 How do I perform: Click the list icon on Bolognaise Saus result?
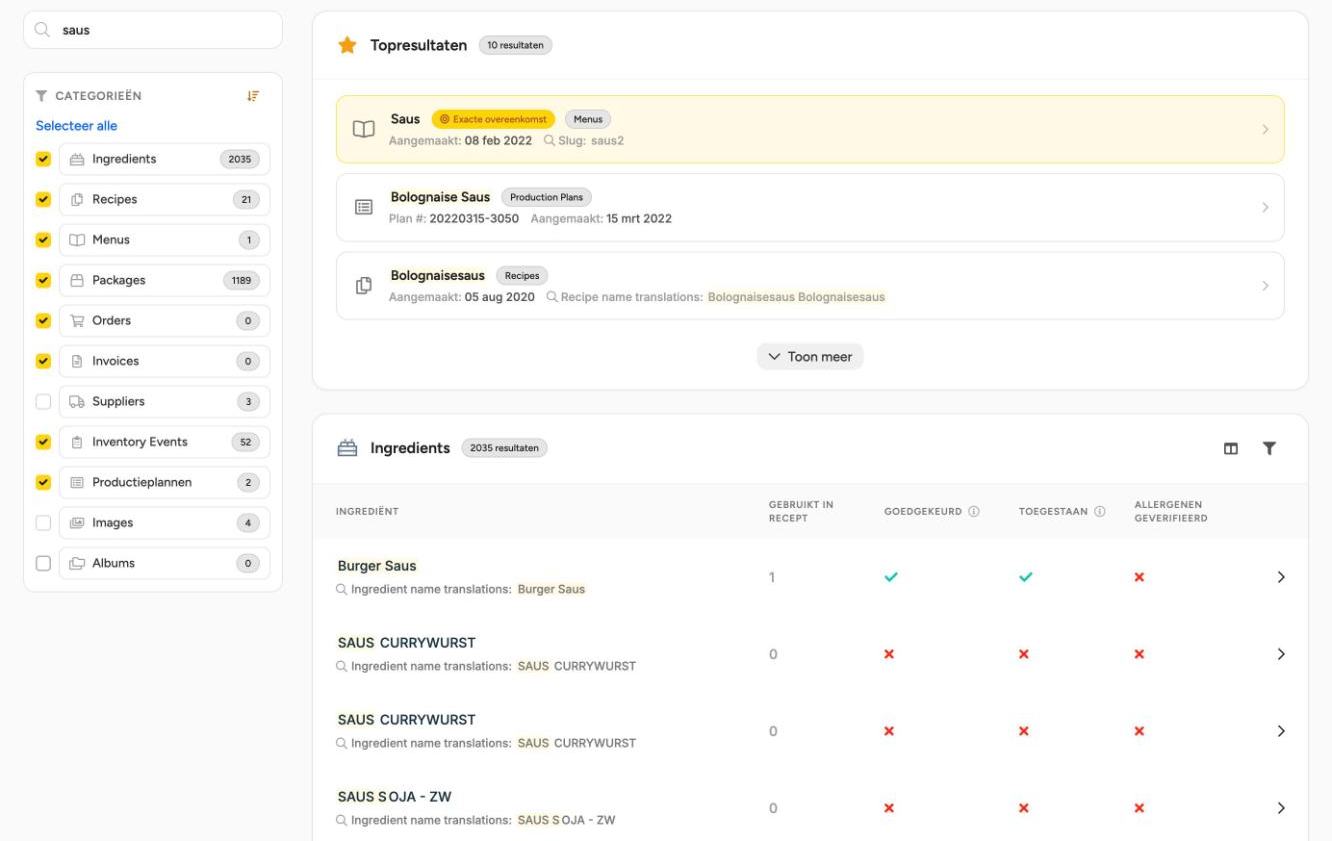coord(364,207)
